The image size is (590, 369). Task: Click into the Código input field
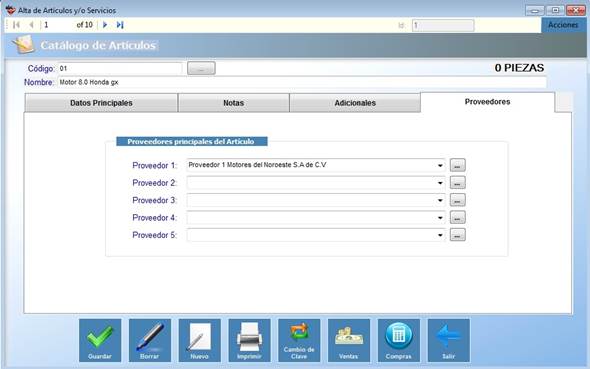coord(120,68)
